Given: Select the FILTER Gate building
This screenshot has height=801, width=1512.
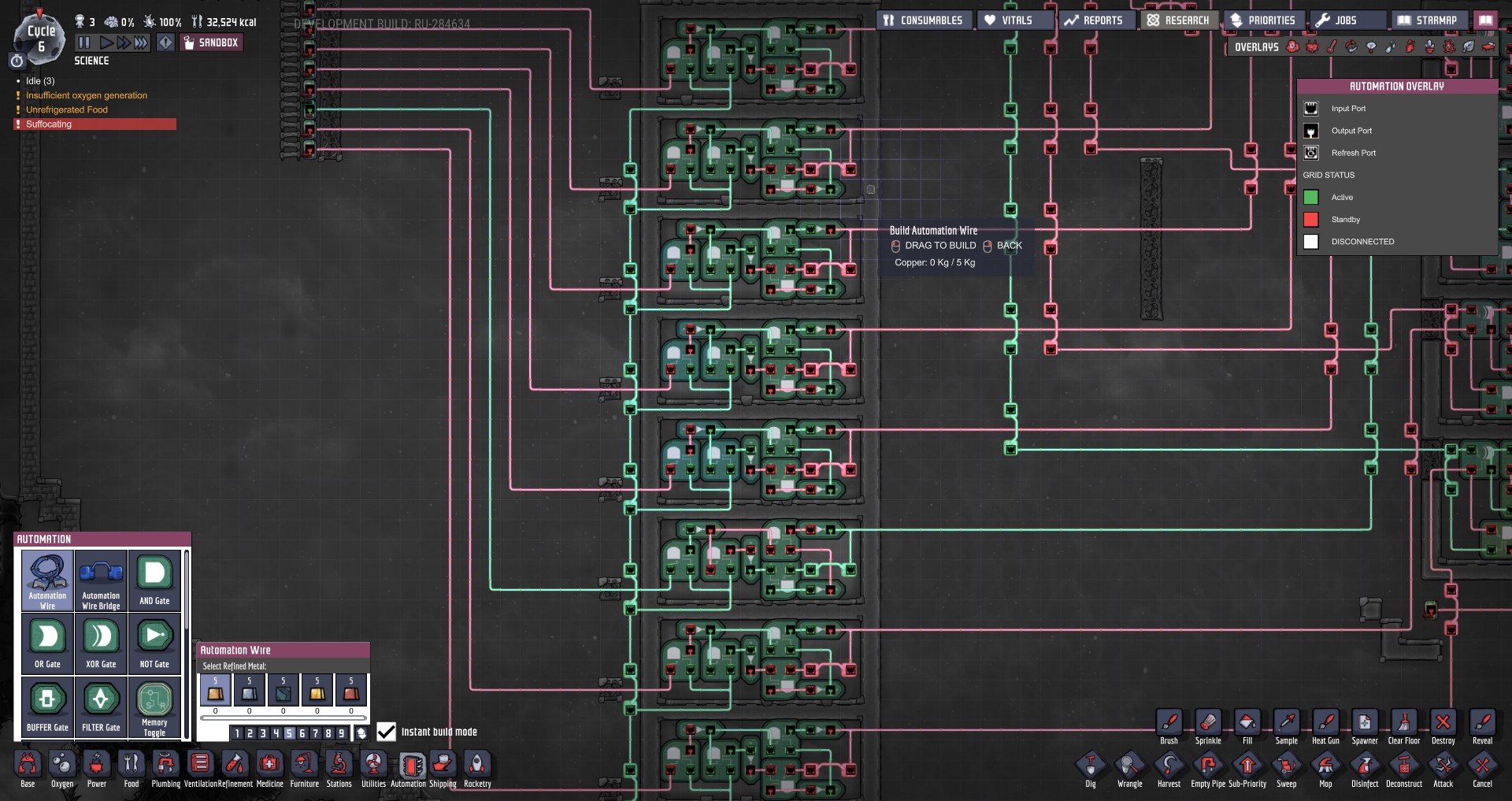Looking at the screenshot, I should pos(101,707).
